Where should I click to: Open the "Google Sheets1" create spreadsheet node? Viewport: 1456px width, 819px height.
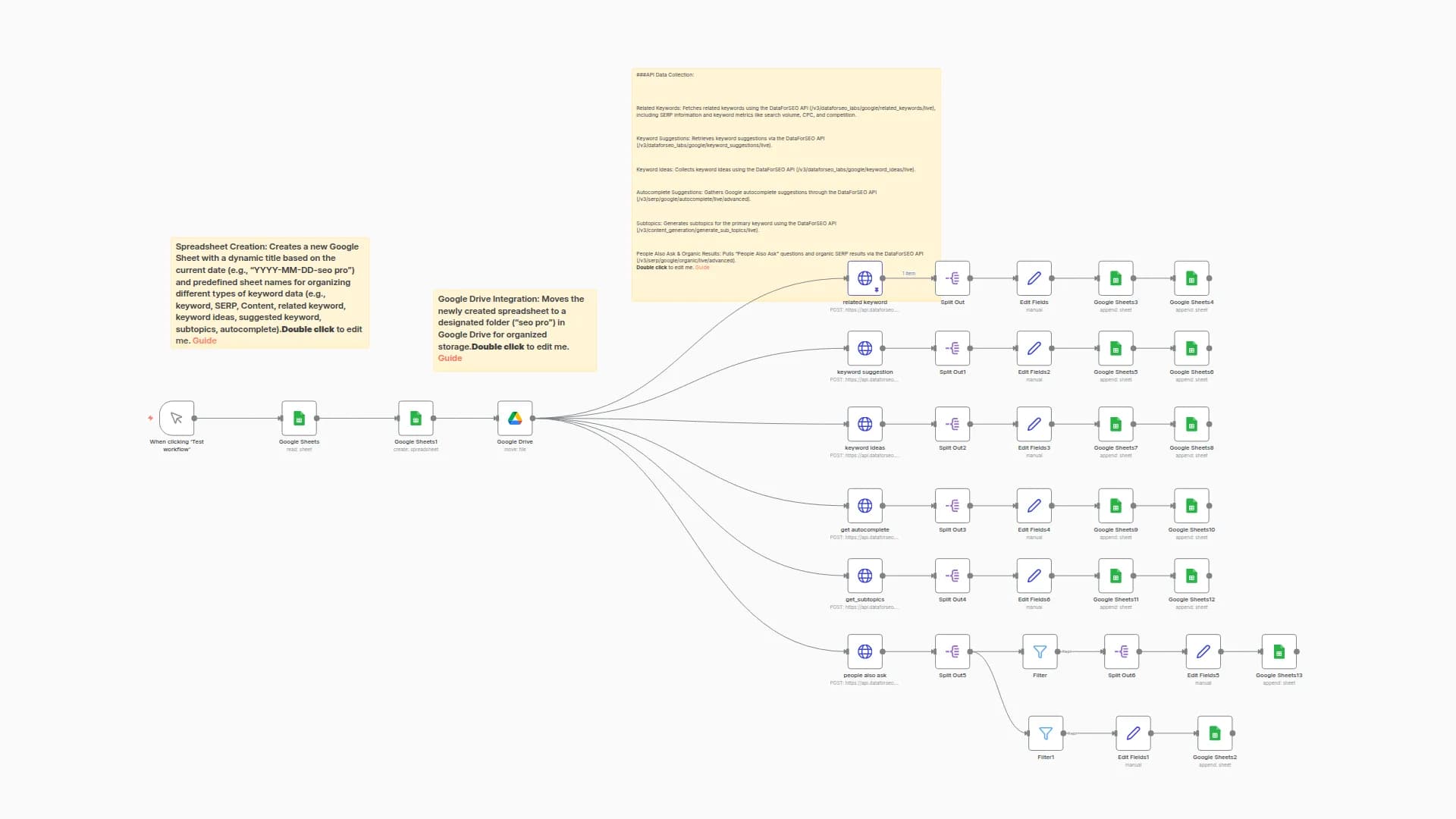click(x=415, y=418)
